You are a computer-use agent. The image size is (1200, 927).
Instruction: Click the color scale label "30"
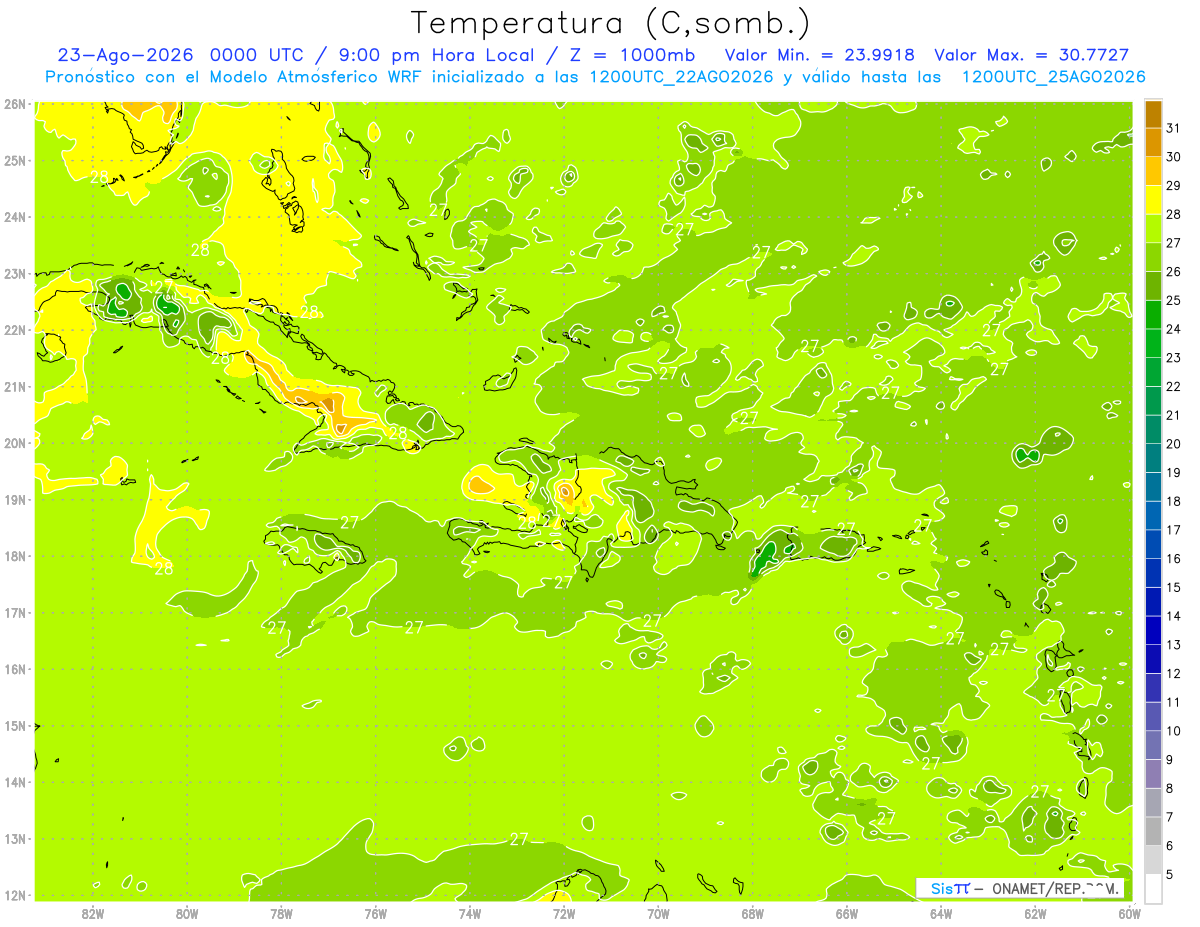pyautogui.click(x=1174, y=157)
